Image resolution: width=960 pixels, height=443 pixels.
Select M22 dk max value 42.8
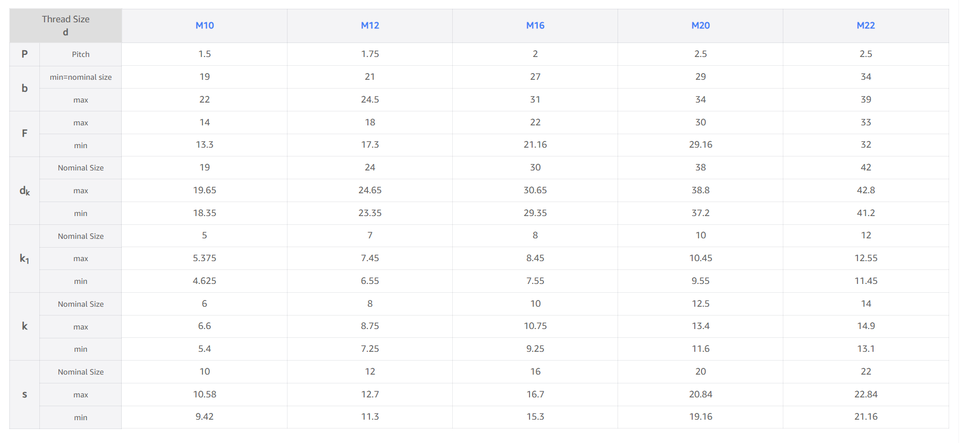coord(866,190)
